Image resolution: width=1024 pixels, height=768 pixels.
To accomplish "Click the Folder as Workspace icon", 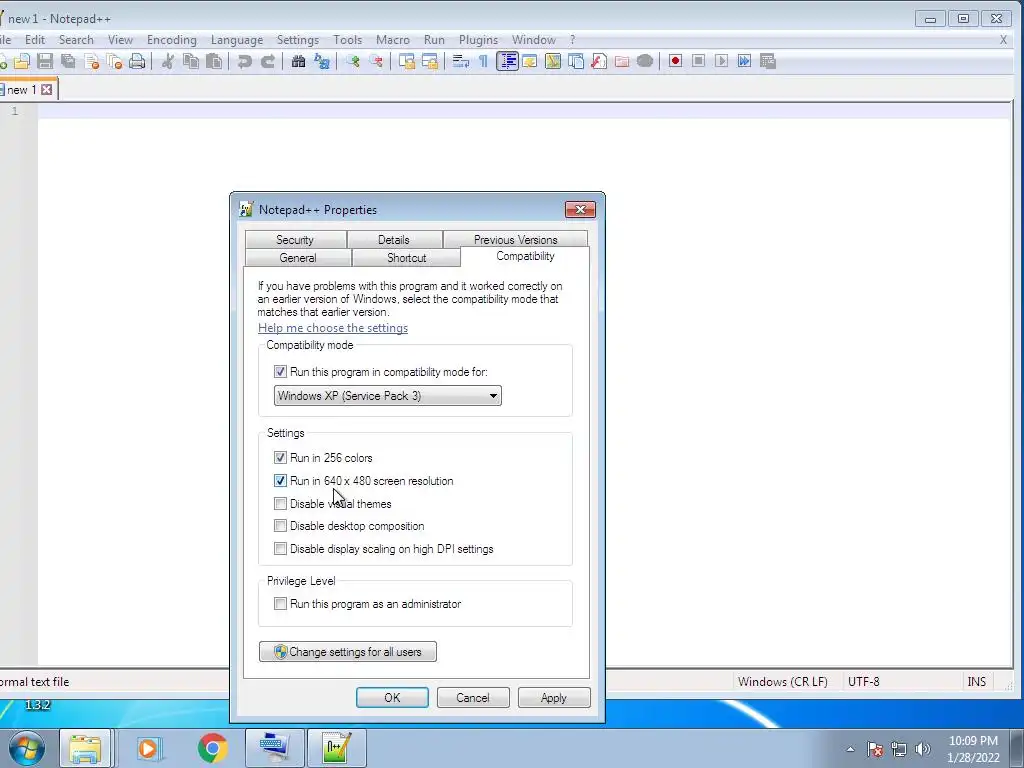I will 622,61.
